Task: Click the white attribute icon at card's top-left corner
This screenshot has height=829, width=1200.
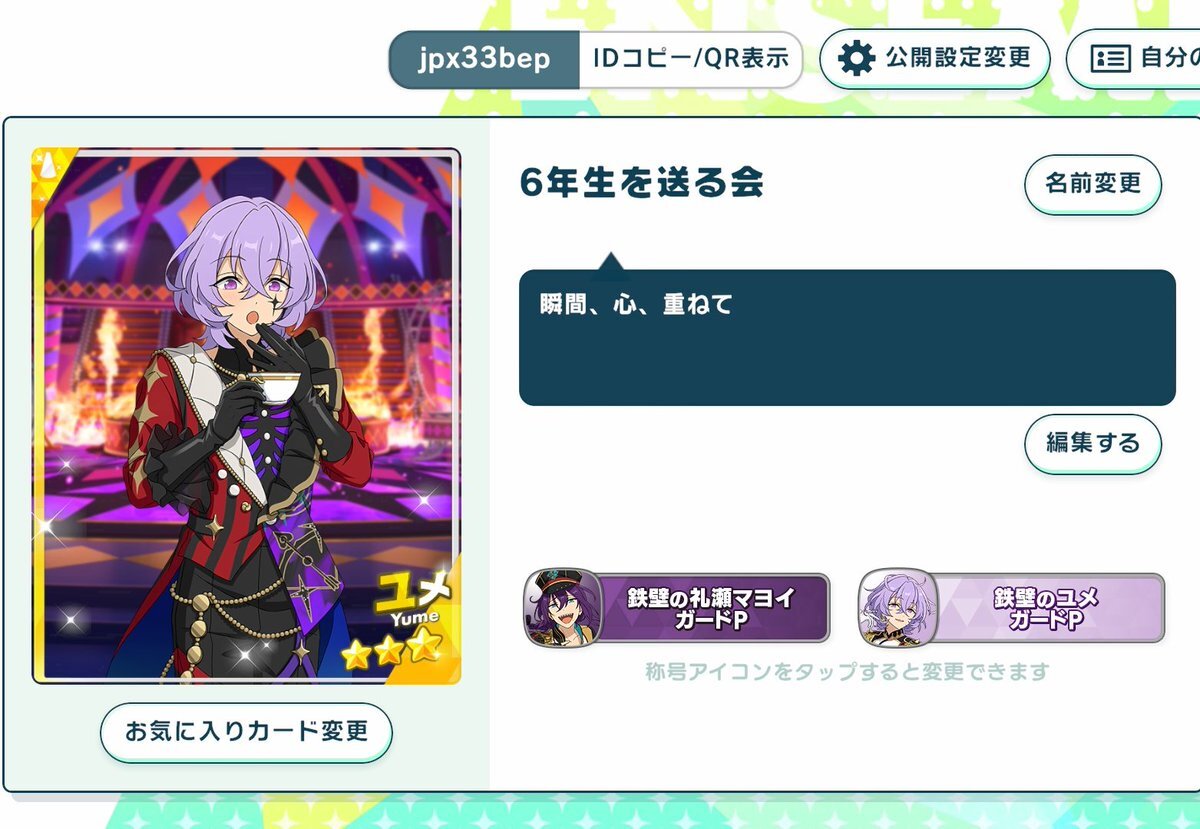Action: (x=48, y=167)
